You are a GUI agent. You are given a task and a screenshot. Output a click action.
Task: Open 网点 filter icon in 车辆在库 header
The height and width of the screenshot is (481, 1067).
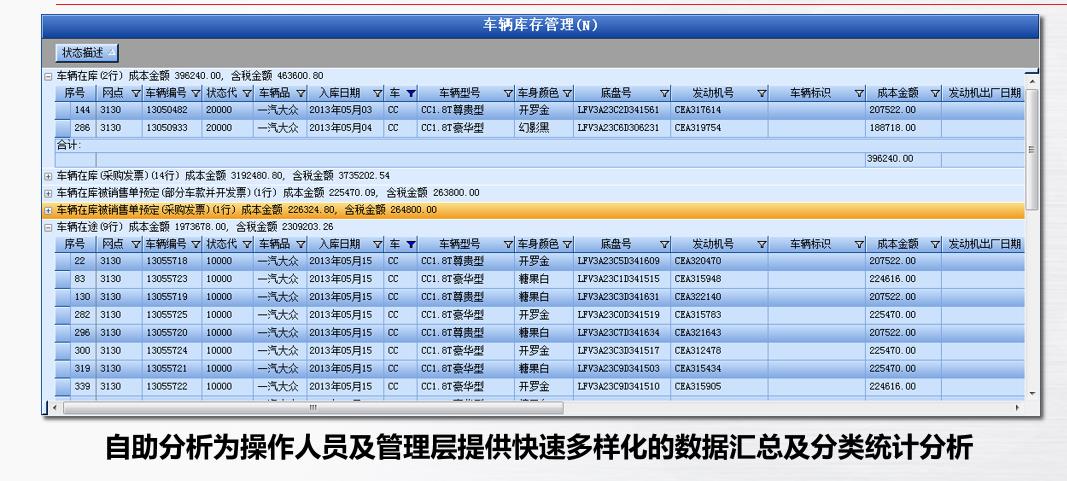tap(136, 93)
